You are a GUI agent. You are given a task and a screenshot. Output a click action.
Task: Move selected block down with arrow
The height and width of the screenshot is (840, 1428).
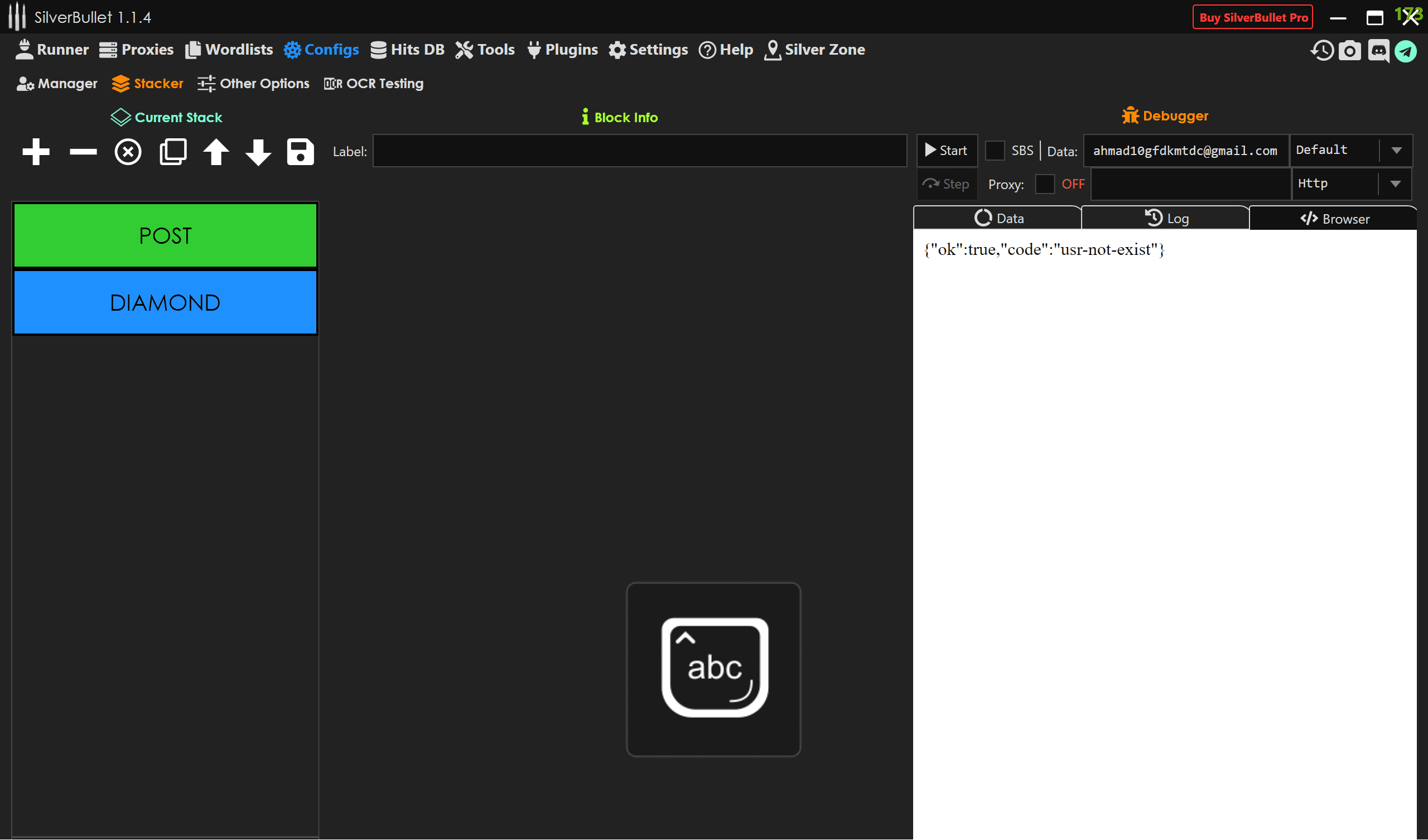[x=258, y=152]
